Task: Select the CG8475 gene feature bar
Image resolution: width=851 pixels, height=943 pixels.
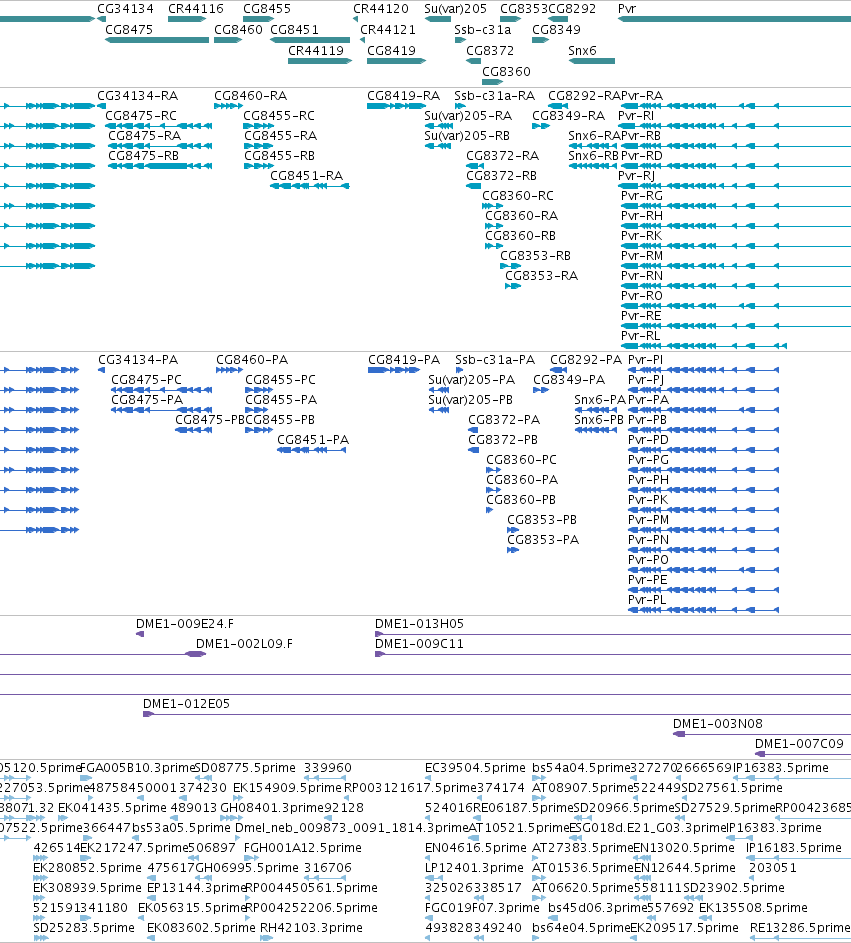Action: coord(157,40)
